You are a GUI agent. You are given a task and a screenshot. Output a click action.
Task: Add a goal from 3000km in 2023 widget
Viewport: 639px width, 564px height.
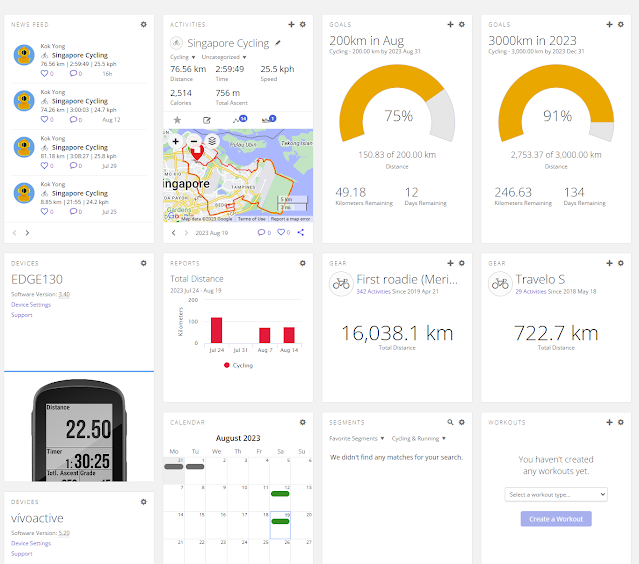tap(609, 24)
